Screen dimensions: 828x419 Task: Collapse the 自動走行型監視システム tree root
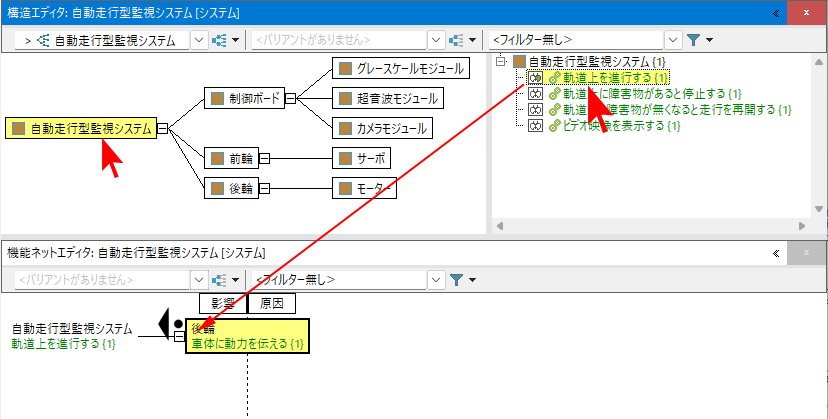pos(502,61)
